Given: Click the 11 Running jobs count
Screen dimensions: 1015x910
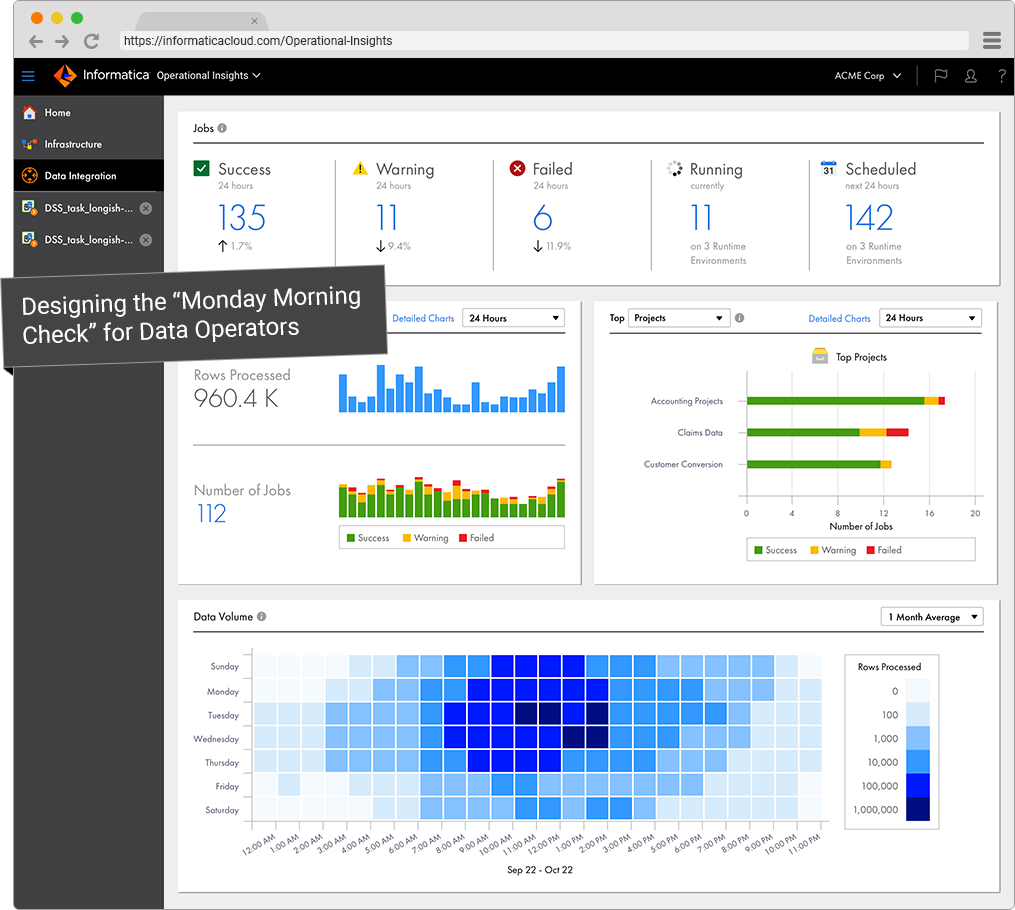Looking at the screenshot, I should (x=701, y=217).
